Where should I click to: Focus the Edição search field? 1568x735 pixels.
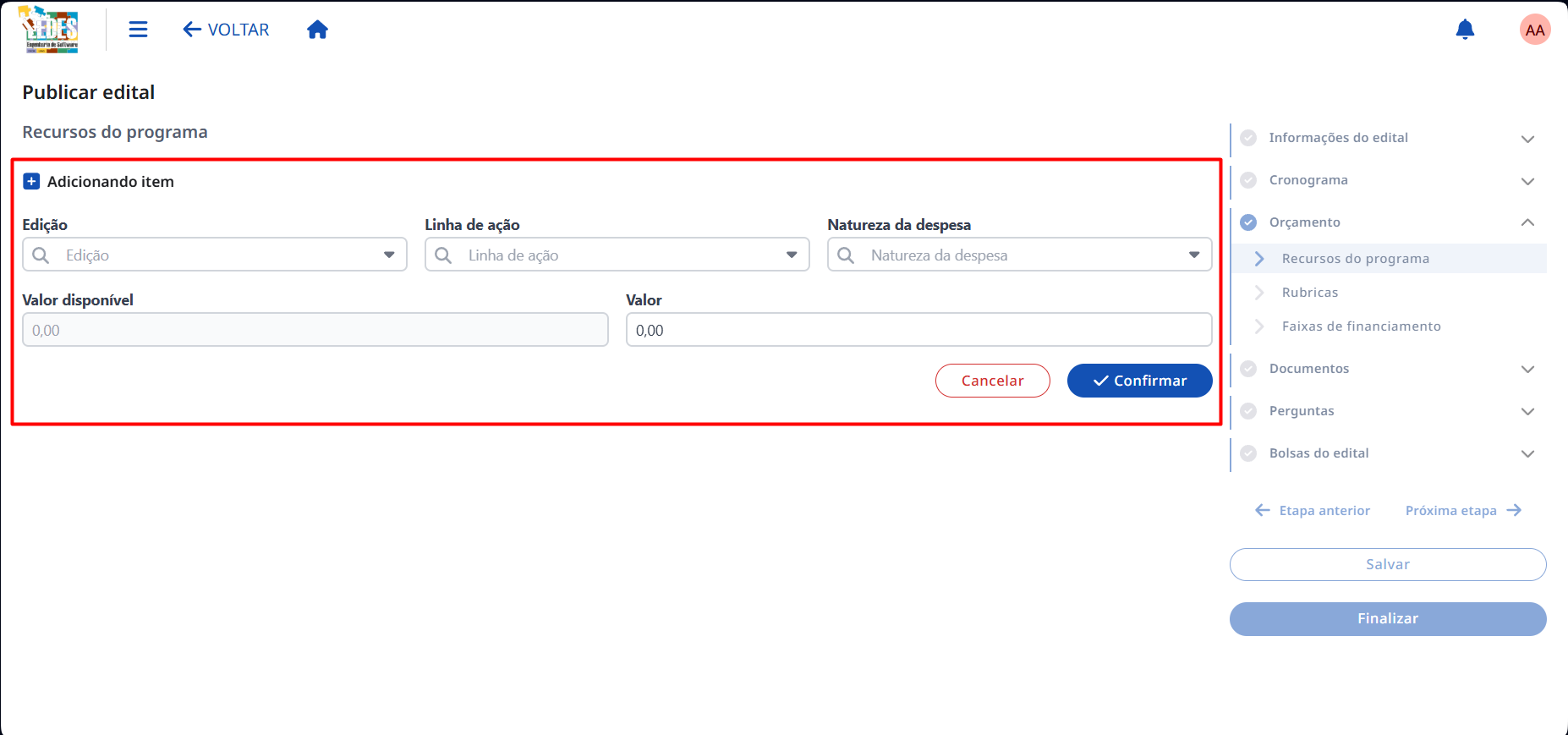[x=215, y=255]
